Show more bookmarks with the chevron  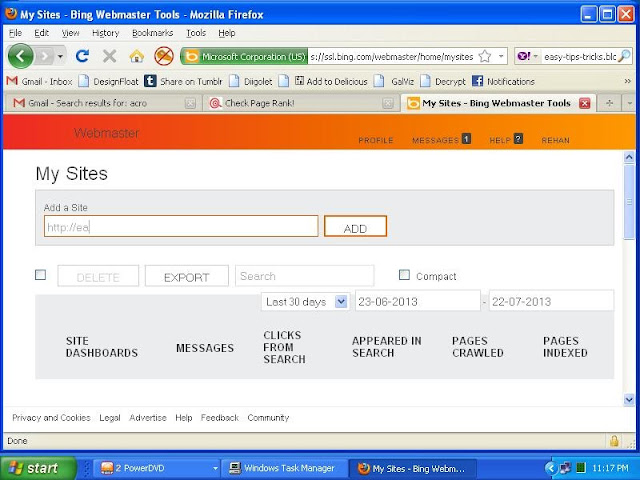click(628, 82)
